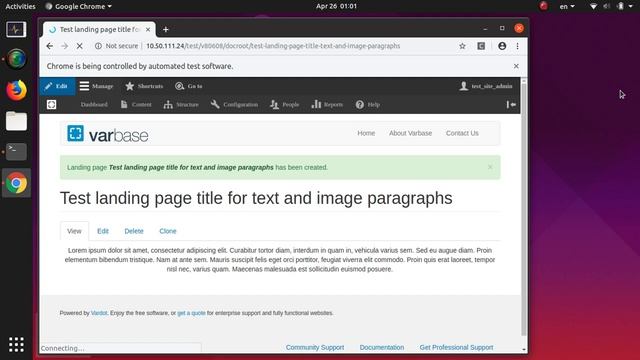Open the Configuration admin menu

click(x=235, y=104)
